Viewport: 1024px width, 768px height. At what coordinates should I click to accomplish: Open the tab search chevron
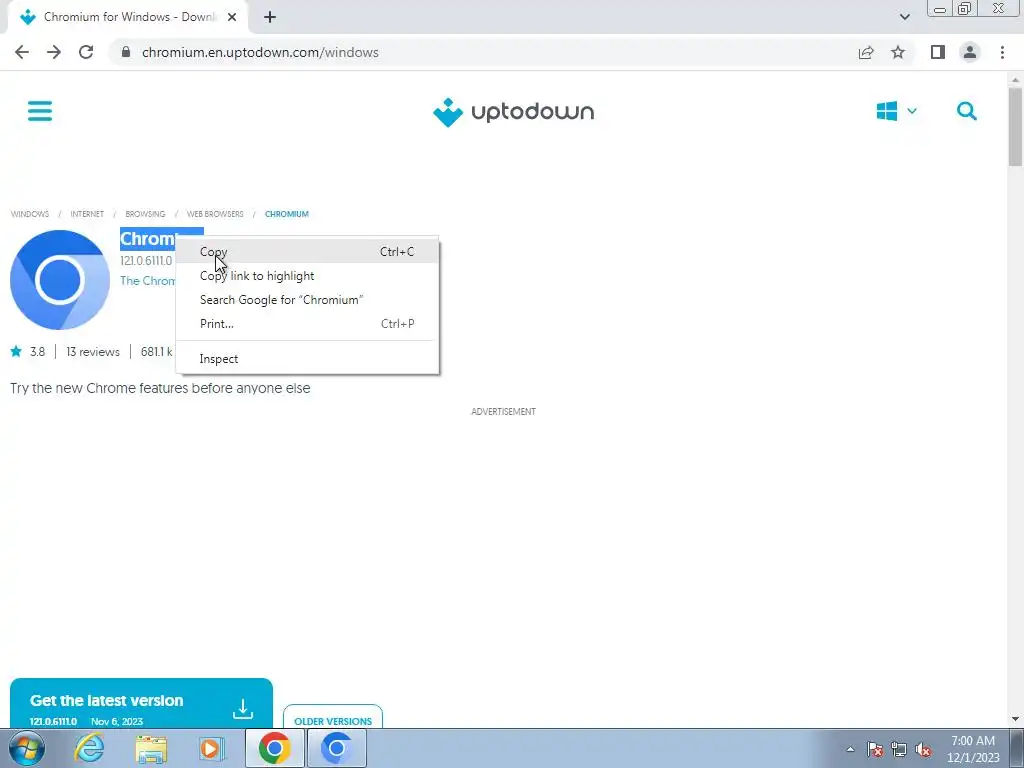904,17
